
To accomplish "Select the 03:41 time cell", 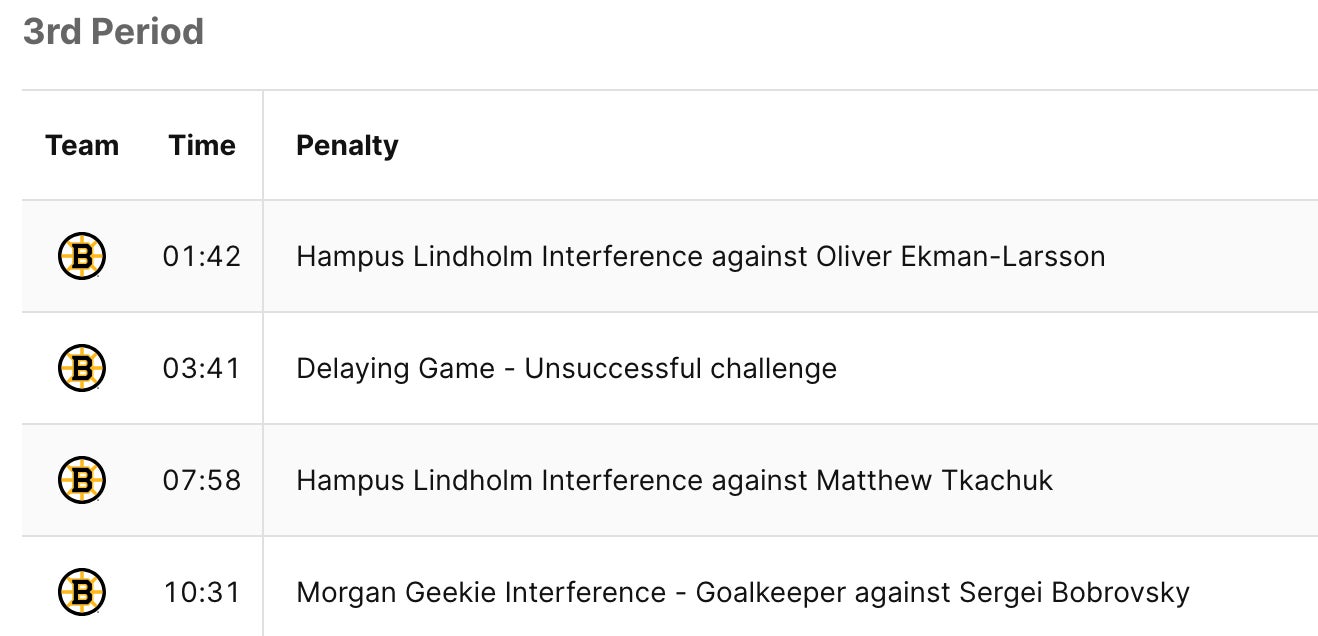I will click(x=202, y=368).
